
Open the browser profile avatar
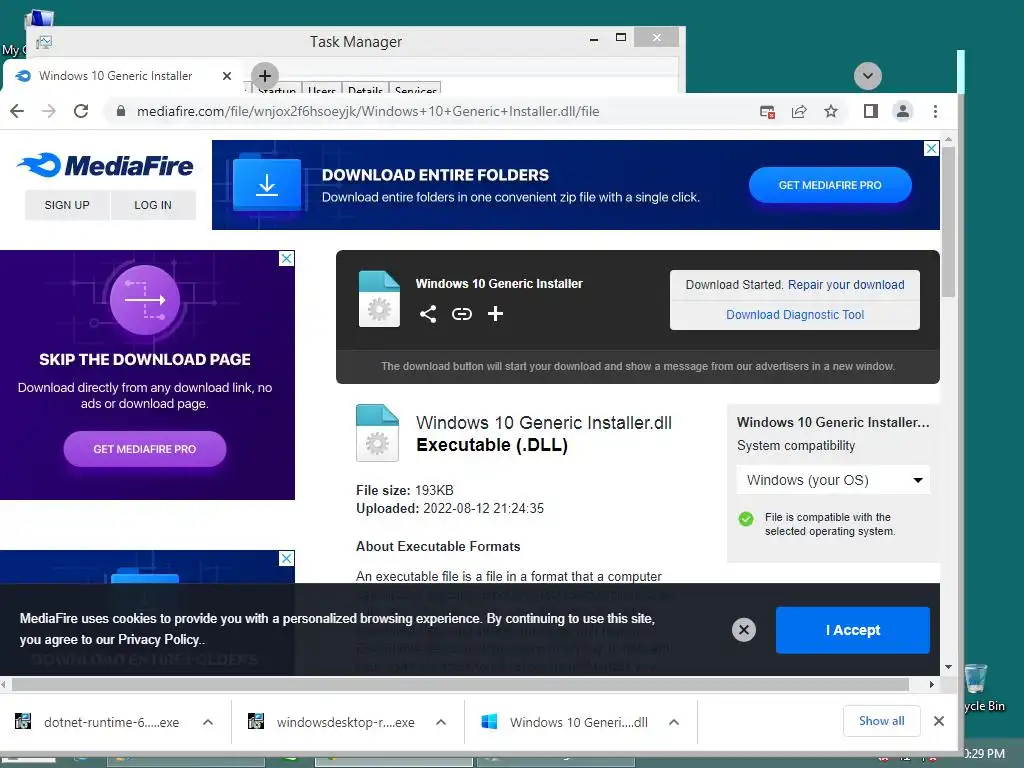coord(903,111)
